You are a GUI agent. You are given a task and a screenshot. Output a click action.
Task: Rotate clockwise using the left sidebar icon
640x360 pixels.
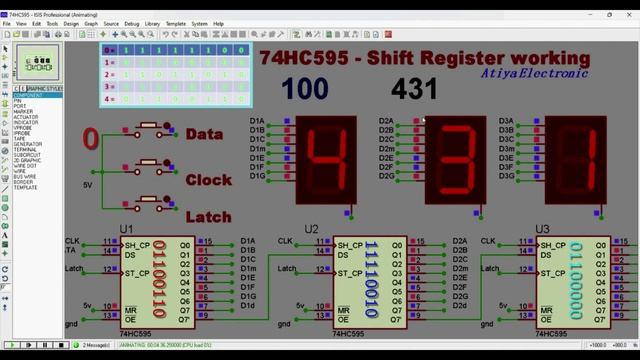click(5, 269)
